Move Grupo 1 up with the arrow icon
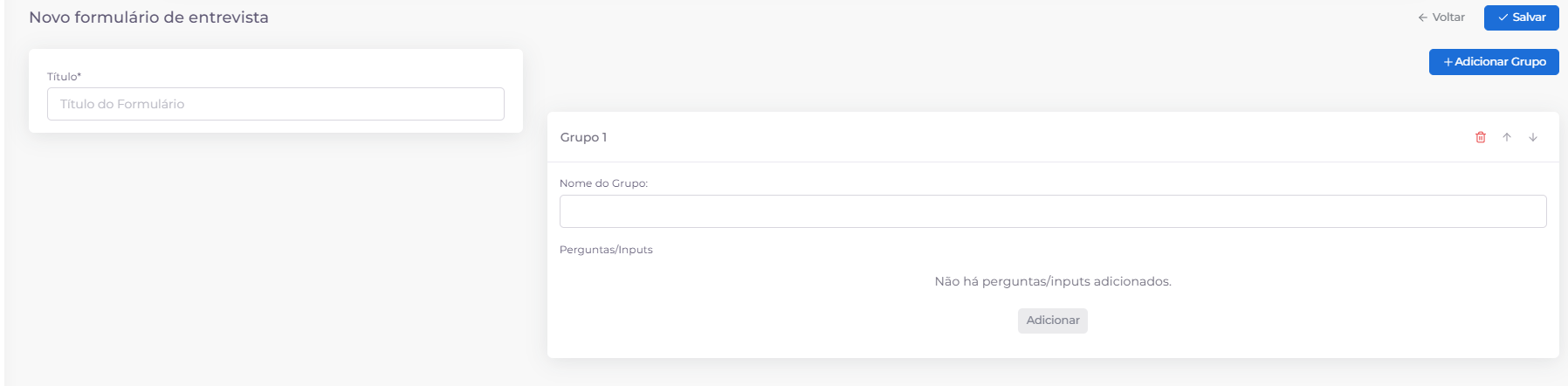 pyautogui.click(x=1506, y=137)
